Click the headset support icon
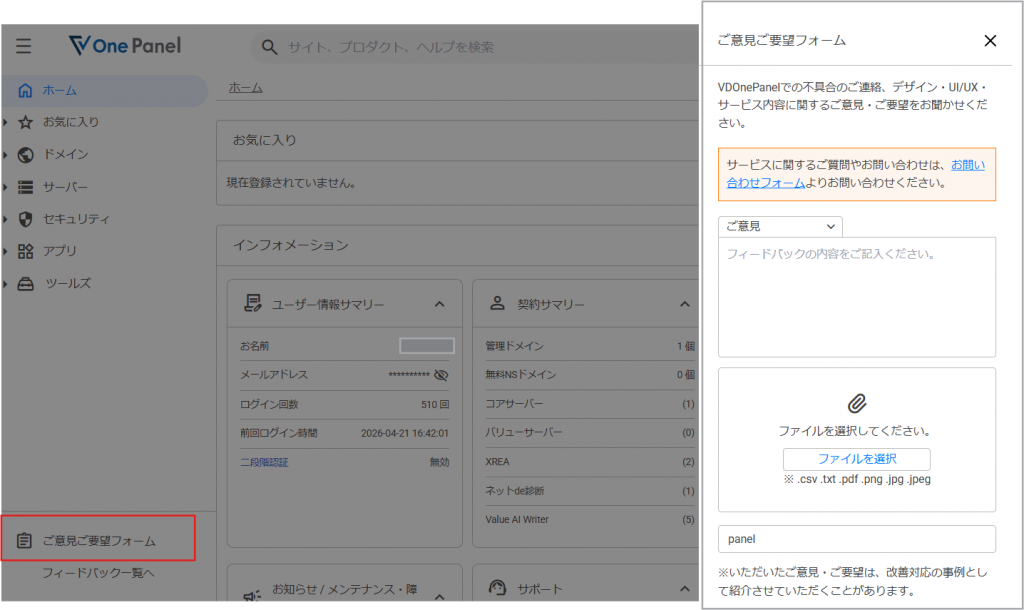This screenshot has height=610, width=1024. [498, 588]
